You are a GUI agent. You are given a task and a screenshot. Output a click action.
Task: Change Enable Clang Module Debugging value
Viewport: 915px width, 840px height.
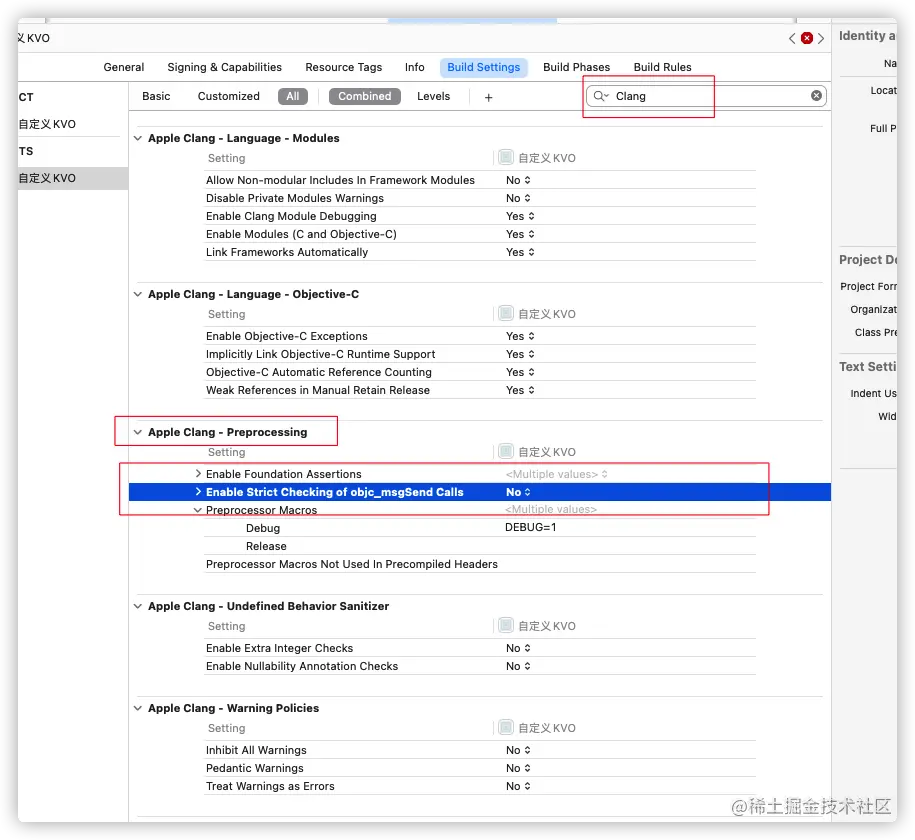[x=520, y=216]
